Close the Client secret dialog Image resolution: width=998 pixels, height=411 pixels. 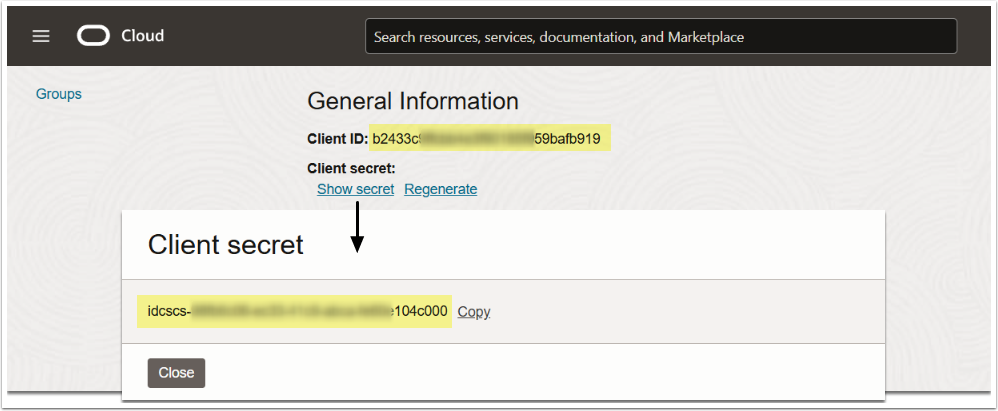click(x=176, y=372)
